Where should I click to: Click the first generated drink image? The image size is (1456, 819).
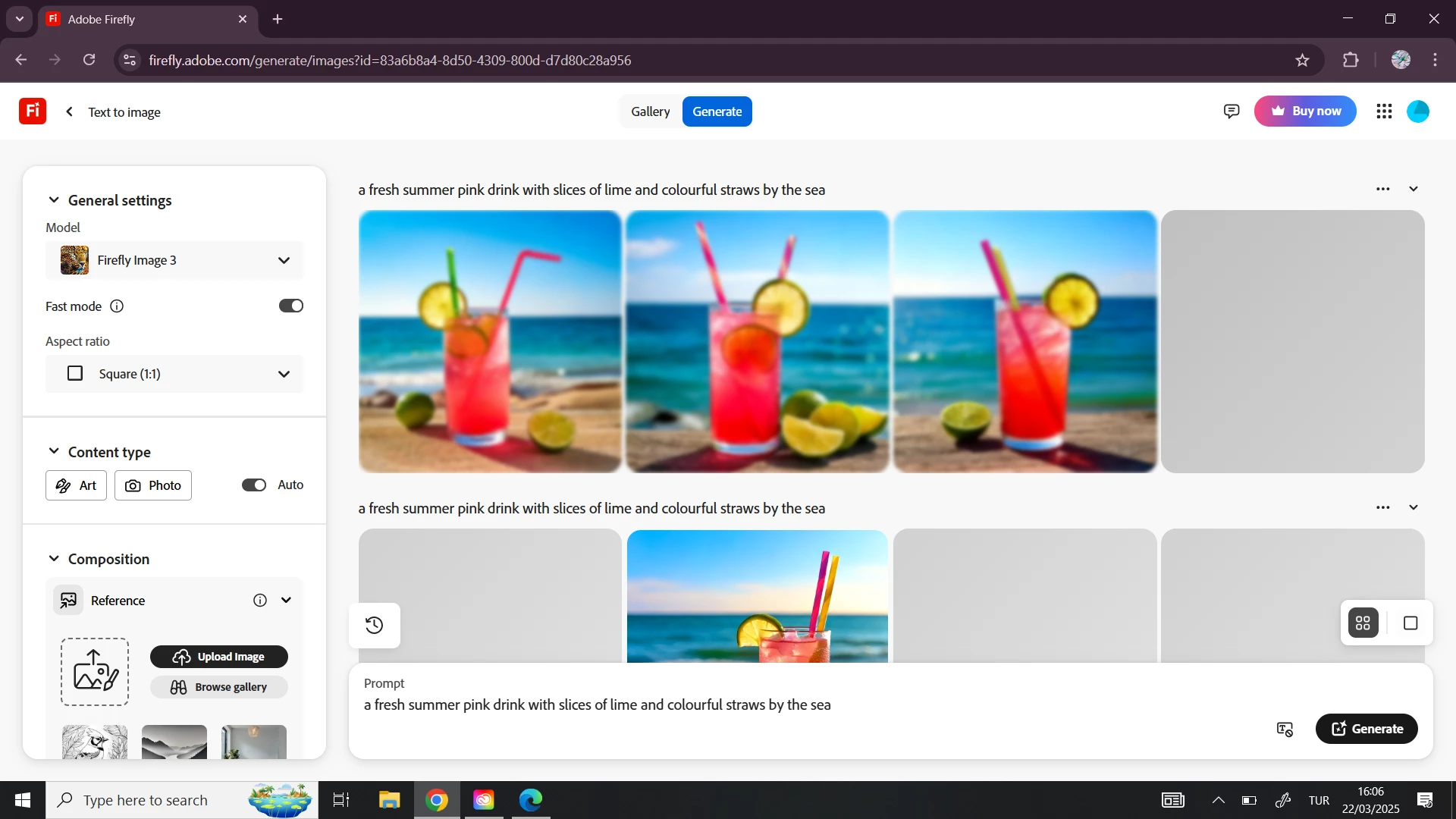tap(490, 341)
